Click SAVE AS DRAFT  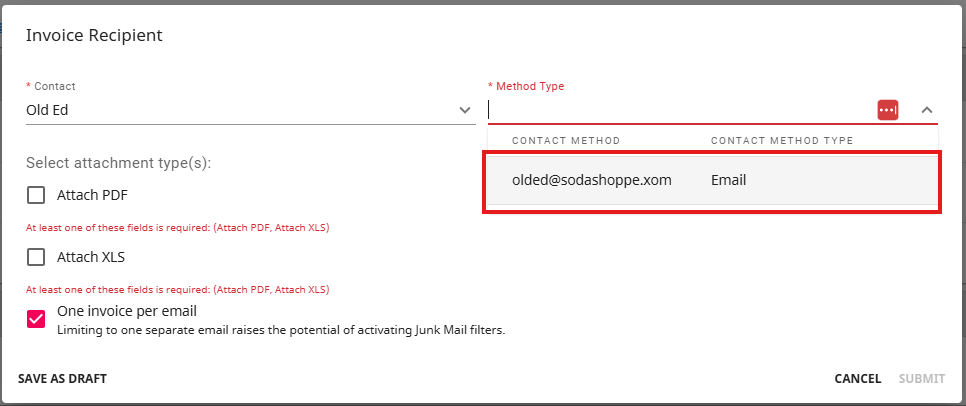(62, 379)
